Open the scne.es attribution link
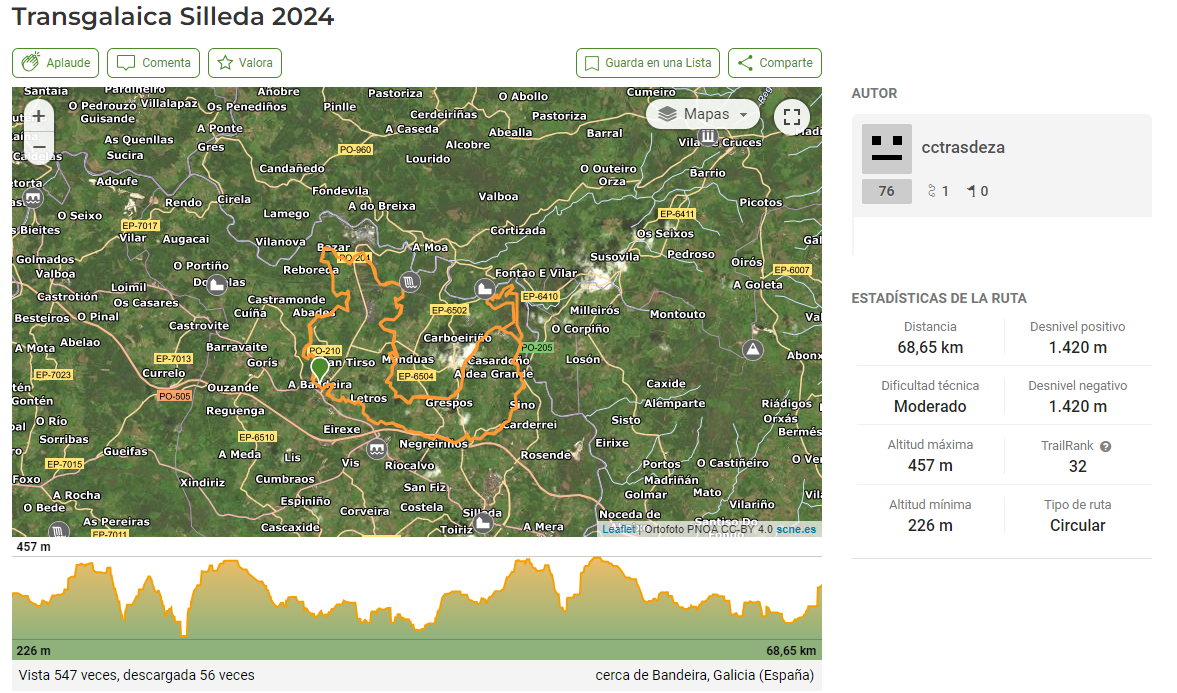 coord(796,529)
